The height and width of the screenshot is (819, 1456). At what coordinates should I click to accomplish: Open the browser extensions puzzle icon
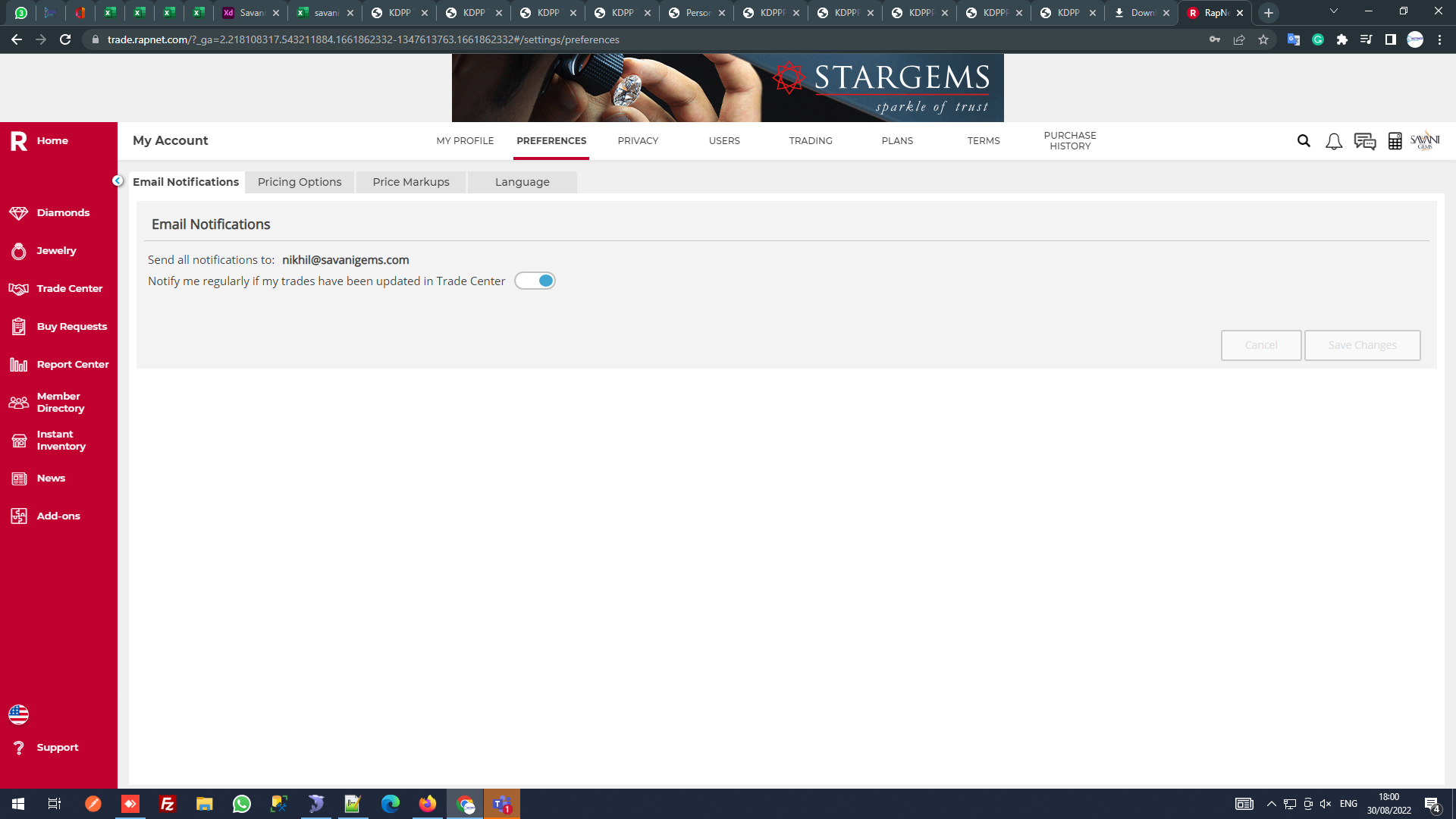pyautogui.click(x=1342, y=39)
